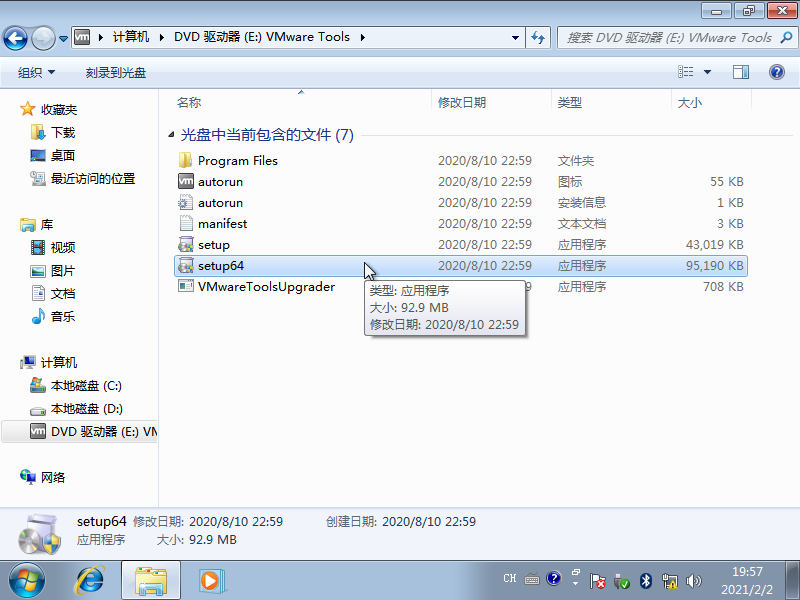
Task: Click the volume speaker tray icon
Action: click(x=693, y=581)
